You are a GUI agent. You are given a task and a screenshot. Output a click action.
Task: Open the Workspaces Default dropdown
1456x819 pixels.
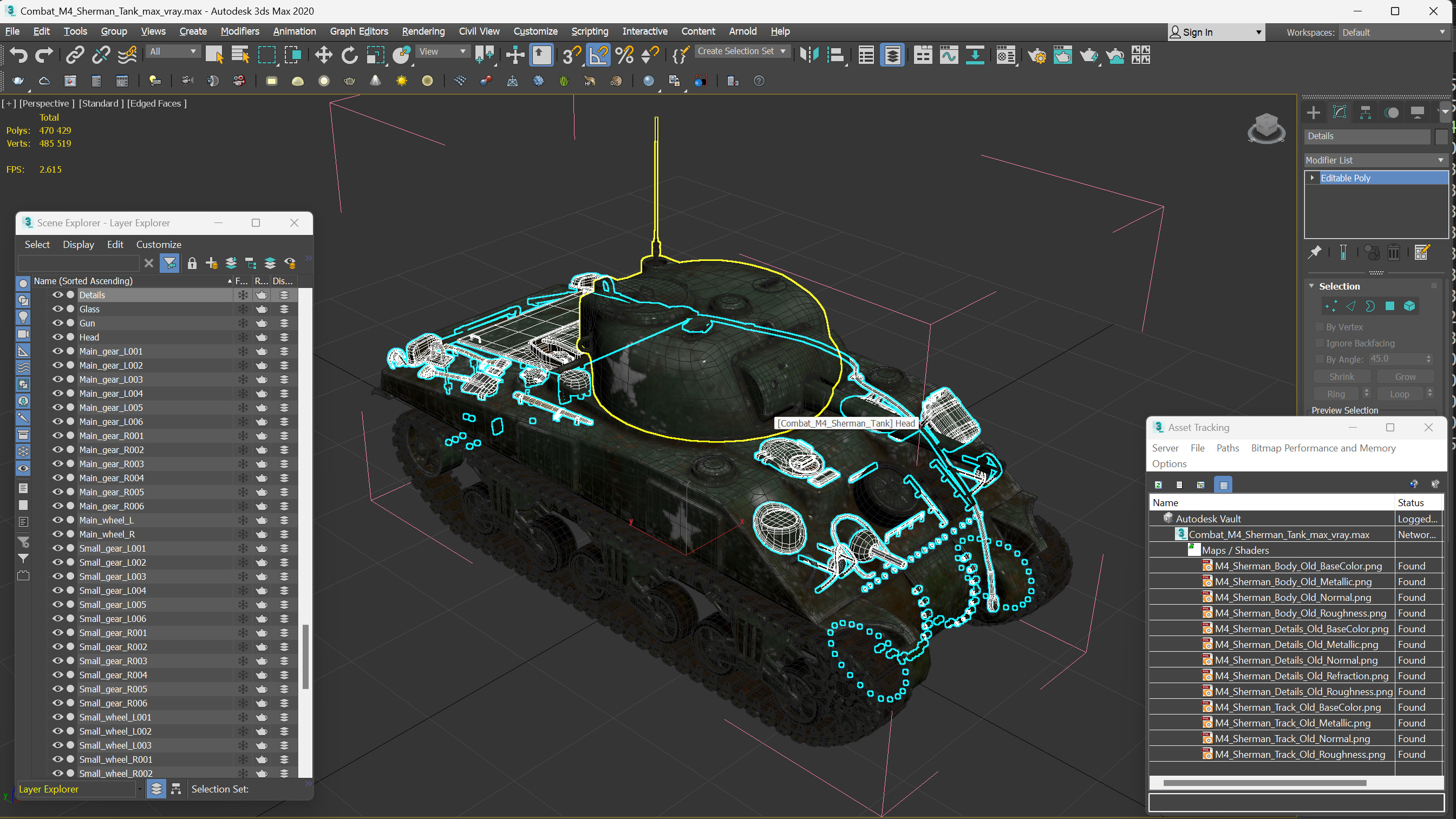pyautogui.click(x=1393, y=32)
